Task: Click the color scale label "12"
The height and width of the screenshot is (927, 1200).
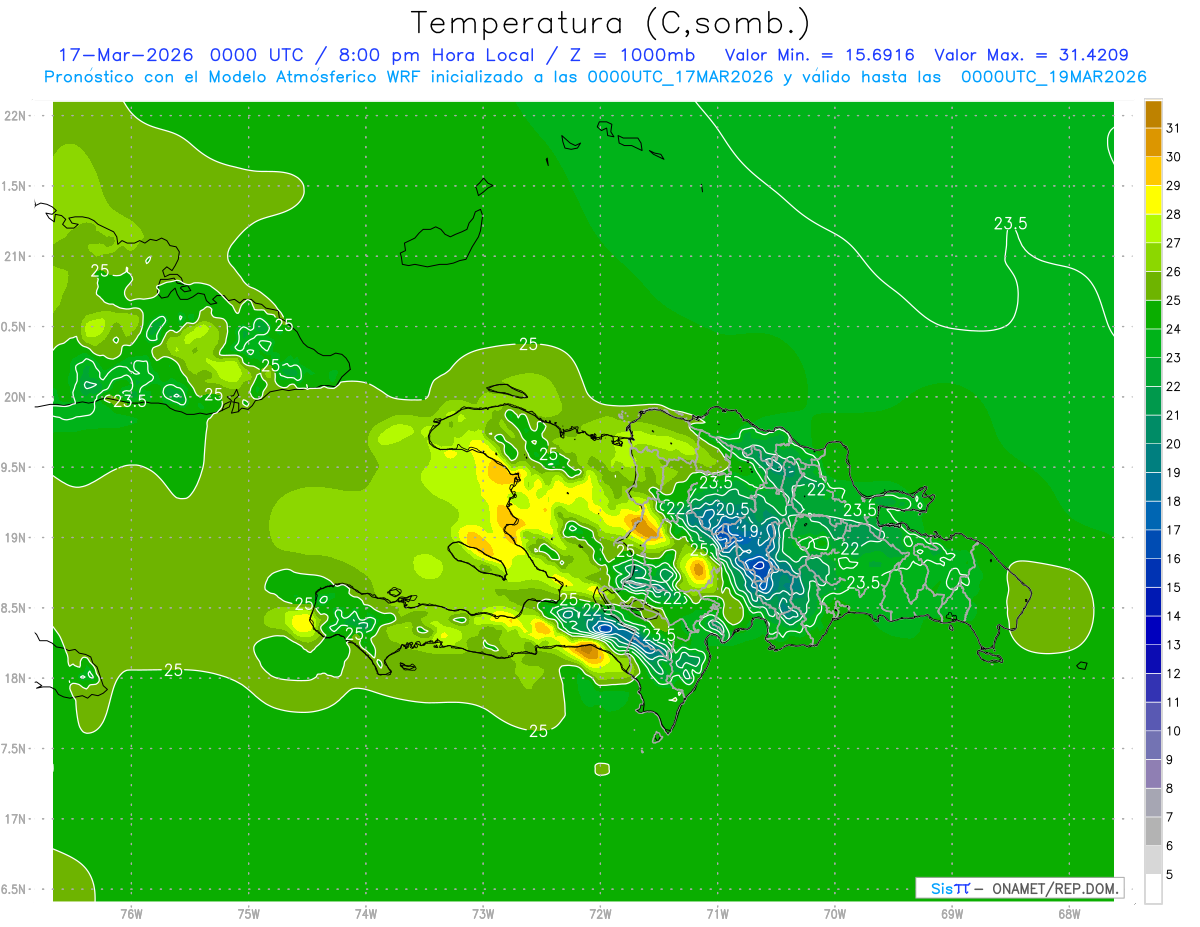Action: pyautogui.click(x=1173, y=674)
